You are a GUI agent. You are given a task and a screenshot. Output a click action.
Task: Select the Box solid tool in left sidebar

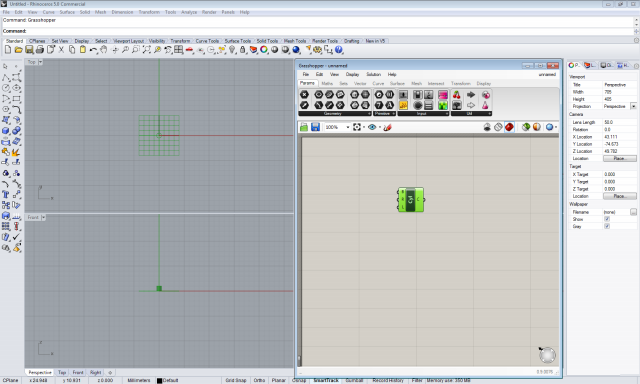[x=6, y=131]
